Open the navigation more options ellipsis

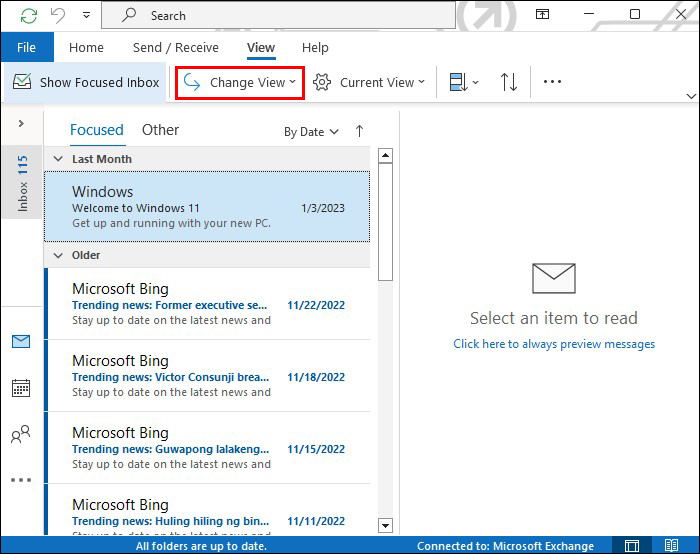click(21, 480)
